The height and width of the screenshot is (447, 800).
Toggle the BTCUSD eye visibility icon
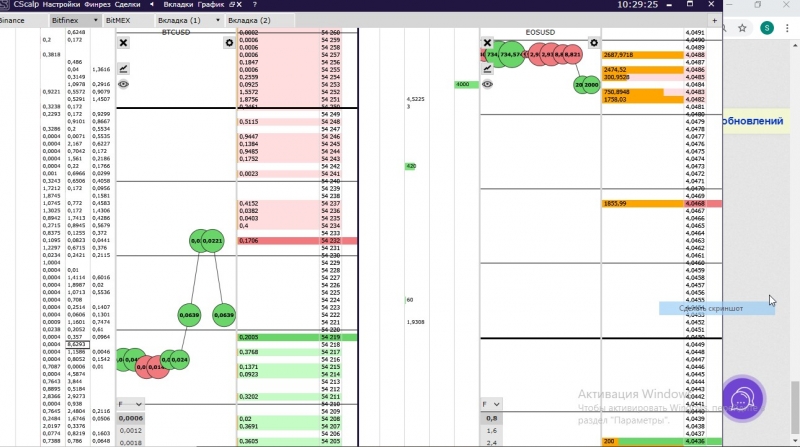click(x=123, y=84)
